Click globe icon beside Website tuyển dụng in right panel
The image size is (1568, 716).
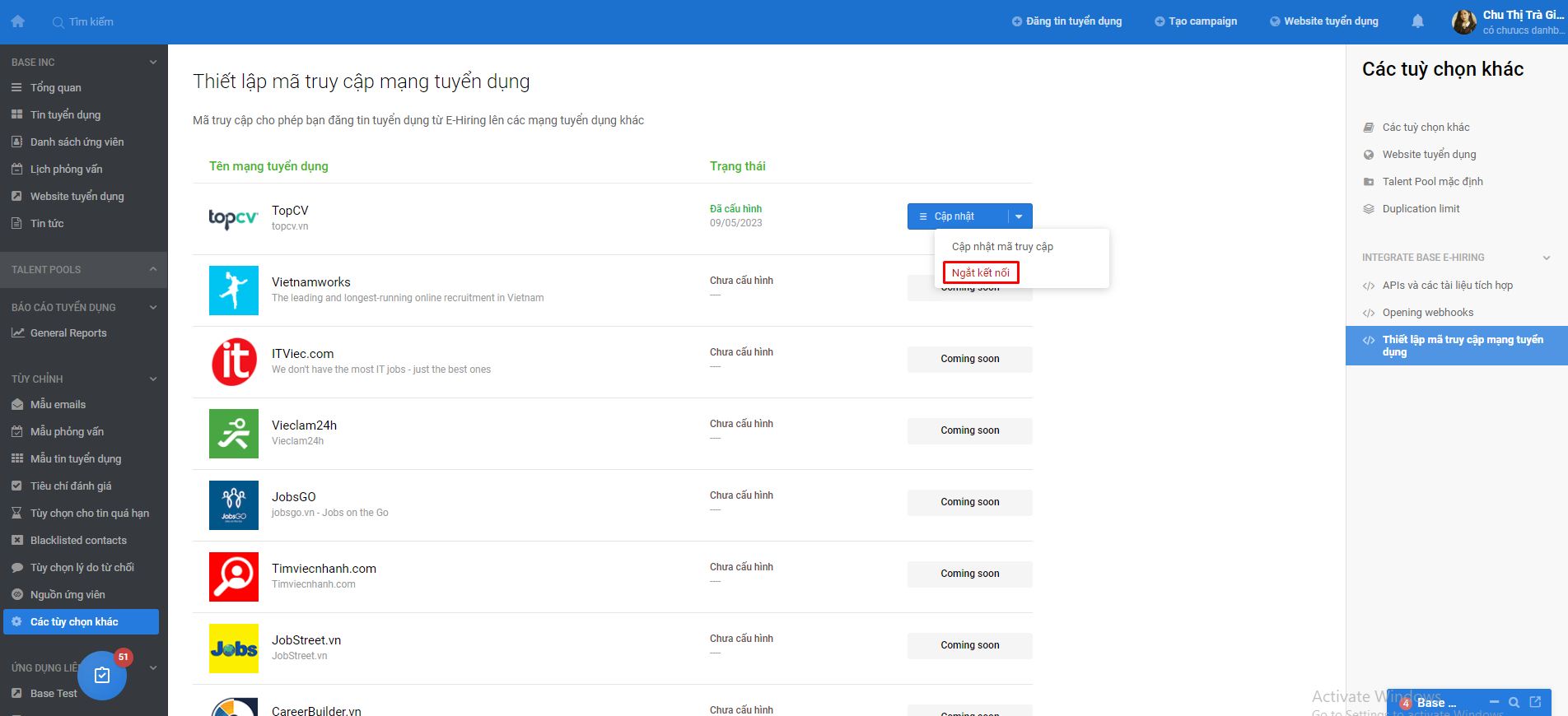pyautogui.click(x=1369, y=155)
